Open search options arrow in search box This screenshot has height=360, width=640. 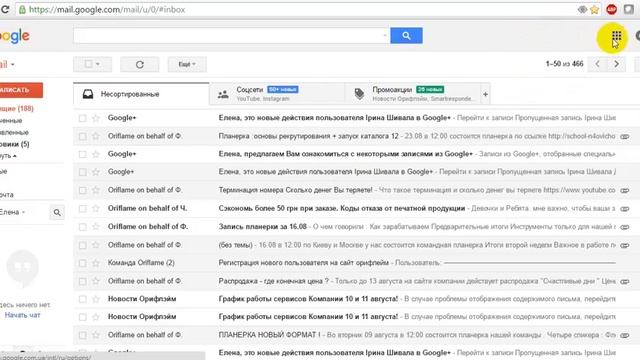(385, 36)
